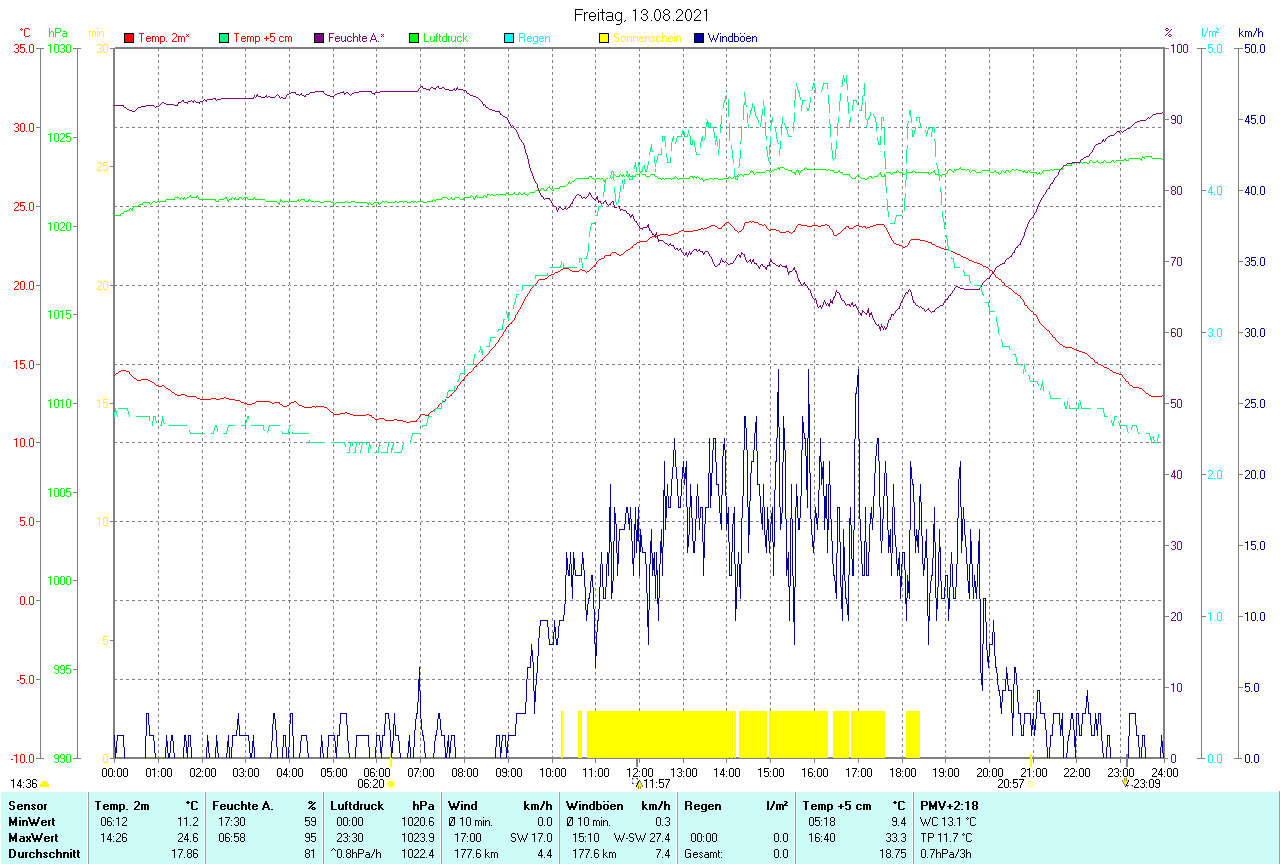Click the 'W-SW 27.4' gust max value
This screenshot has height=864, width=1280.
tap(642, 837)
